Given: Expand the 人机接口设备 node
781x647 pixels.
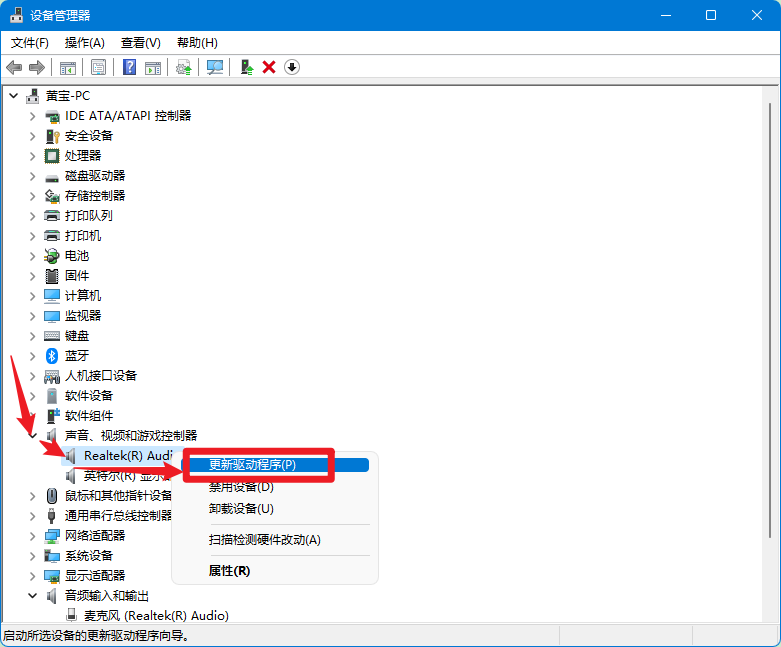Looking at the screenshot, I should pos(32,376).
